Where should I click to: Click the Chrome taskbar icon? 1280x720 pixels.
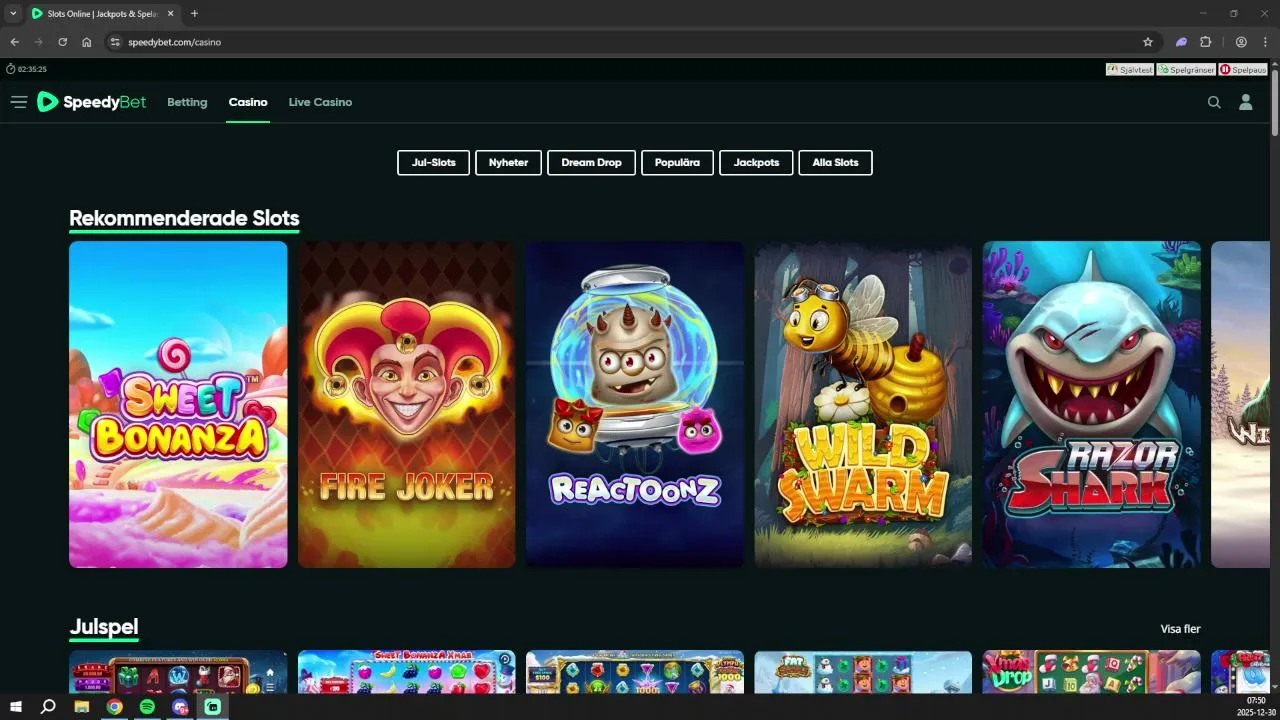pyautogui.click(x=115, y=706)
